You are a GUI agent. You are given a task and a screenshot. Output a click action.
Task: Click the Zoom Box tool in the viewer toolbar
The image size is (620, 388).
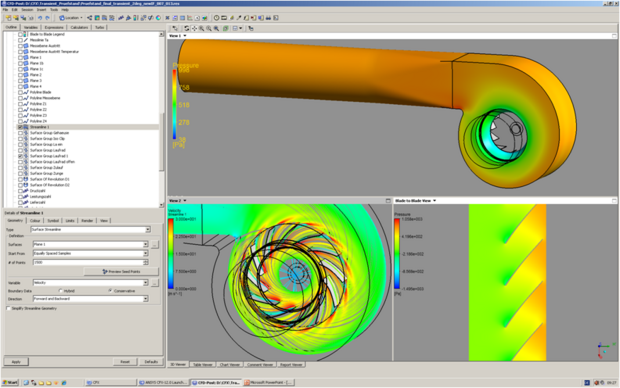pos(209,28)
